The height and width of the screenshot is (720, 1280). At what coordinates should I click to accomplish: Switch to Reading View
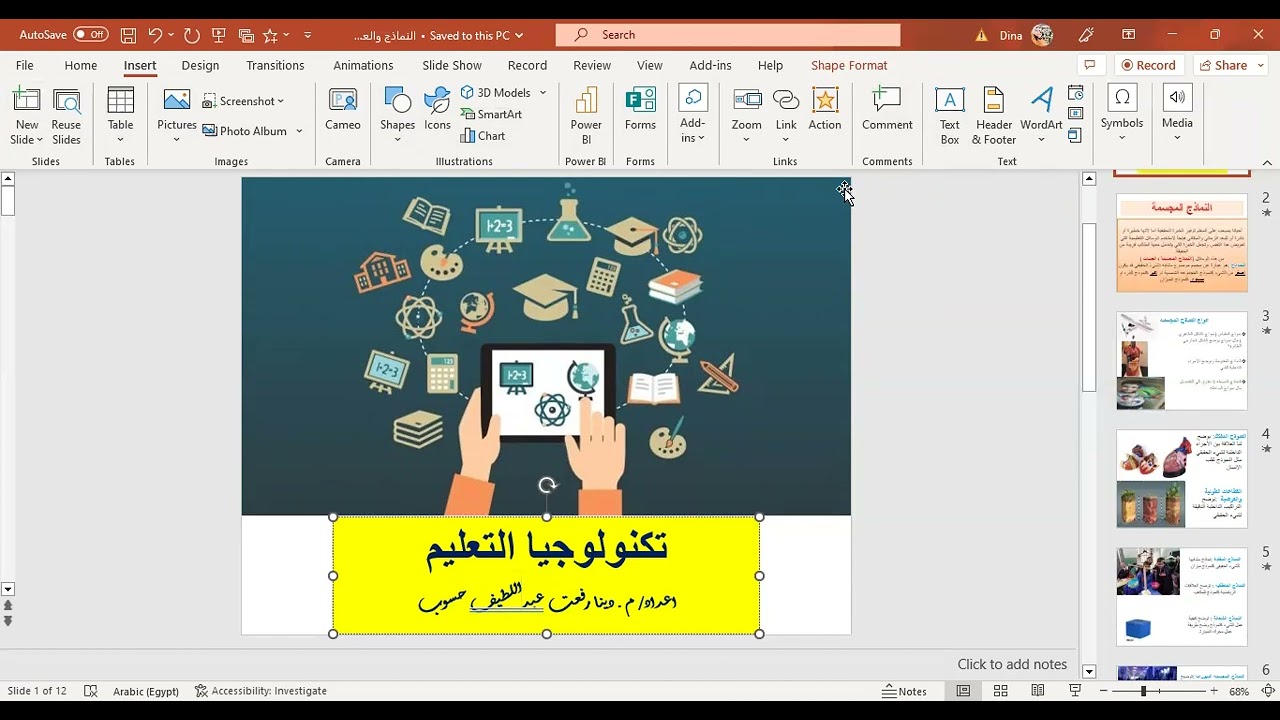(x=1038, y=691)
